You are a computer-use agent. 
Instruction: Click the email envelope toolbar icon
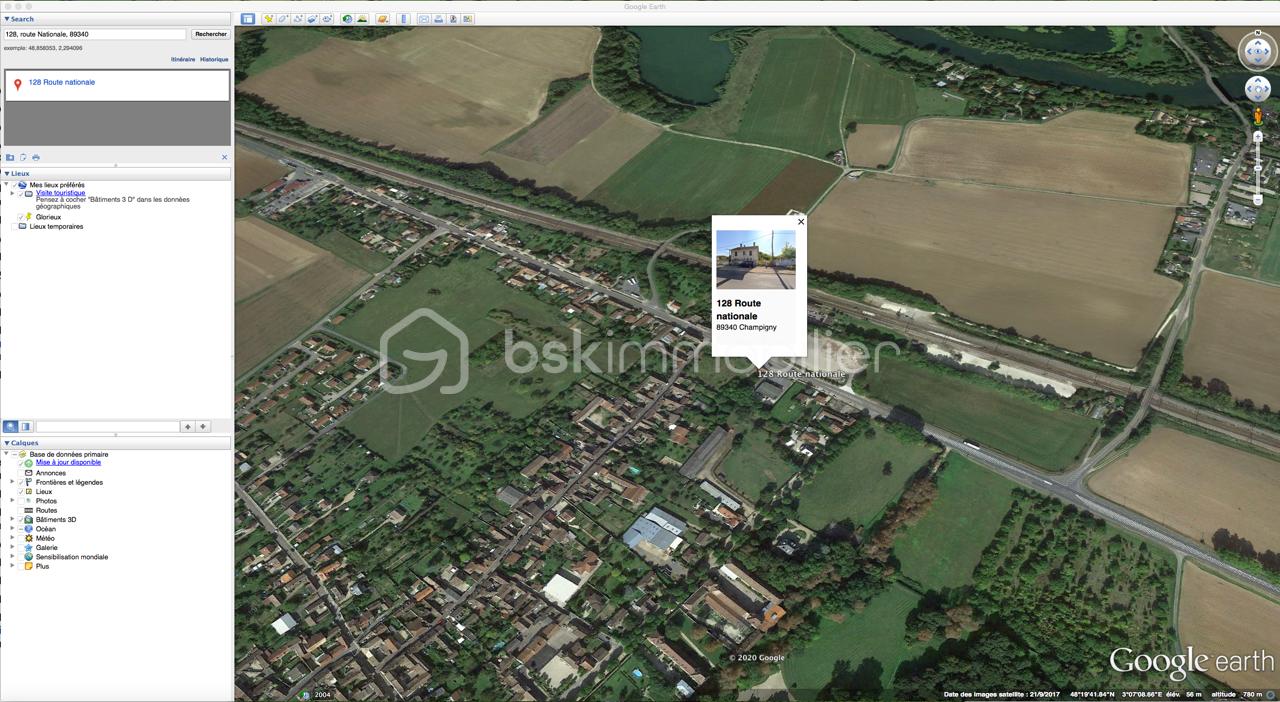(x=424, y=19)
